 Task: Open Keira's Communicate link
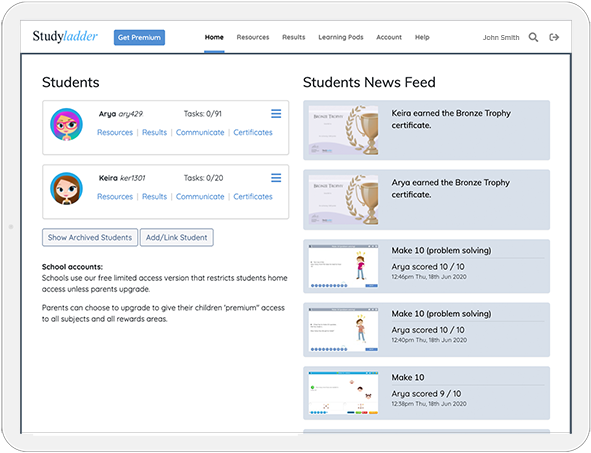click(x=200, y=196)
